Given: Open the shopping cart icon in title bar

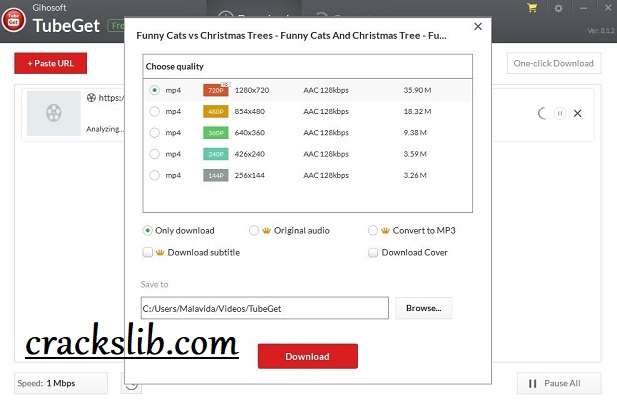Looking at the screenshot, I should pos(532,8).
